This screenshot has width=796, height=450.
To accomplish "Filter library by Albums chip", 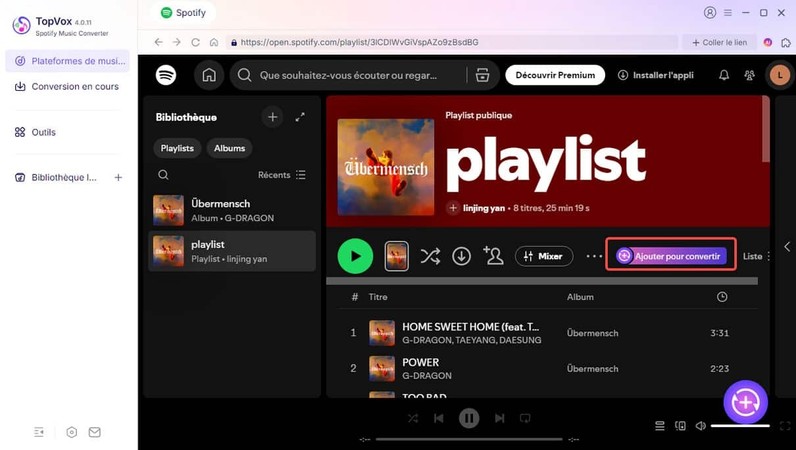I will [229, 148].
